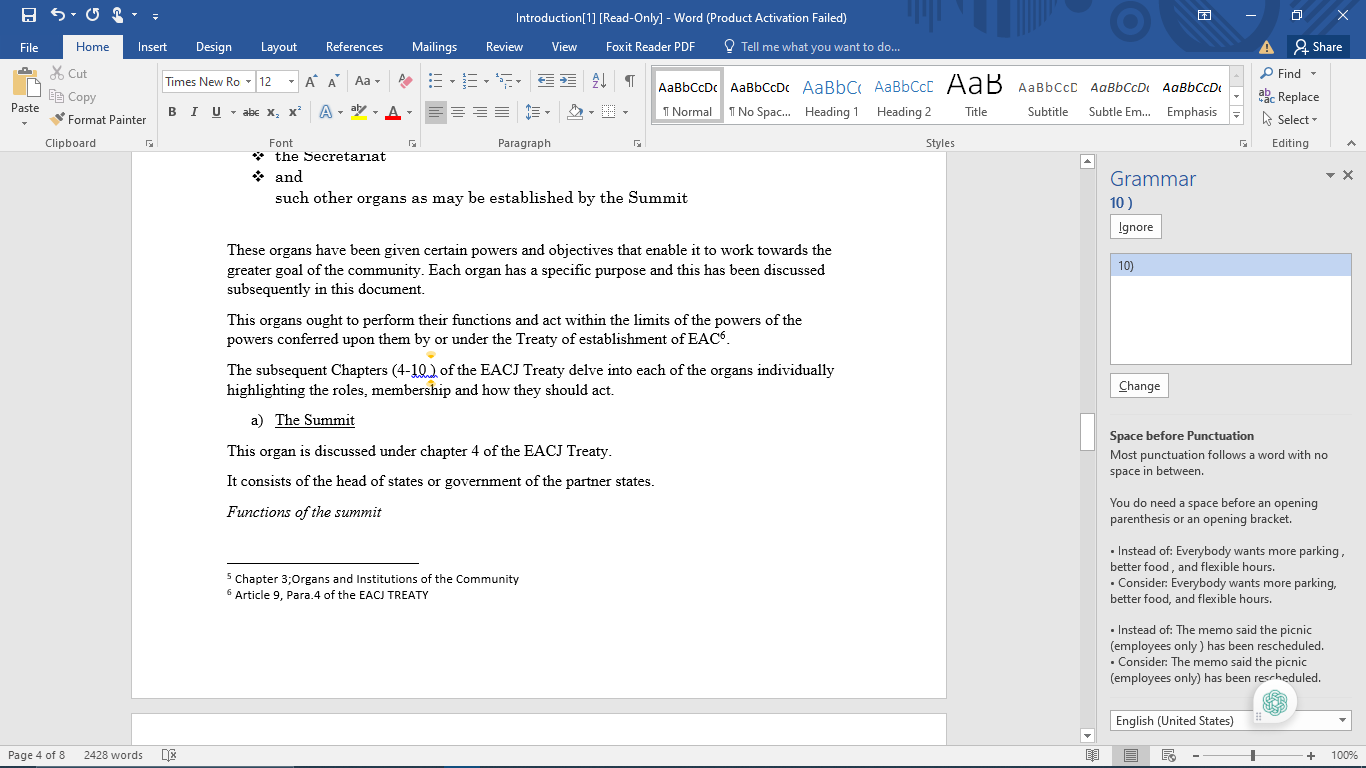The height and width of the screenshot is (768, 1366).
Task: Toggle Italic text formatting
Action: coord(194,112)
